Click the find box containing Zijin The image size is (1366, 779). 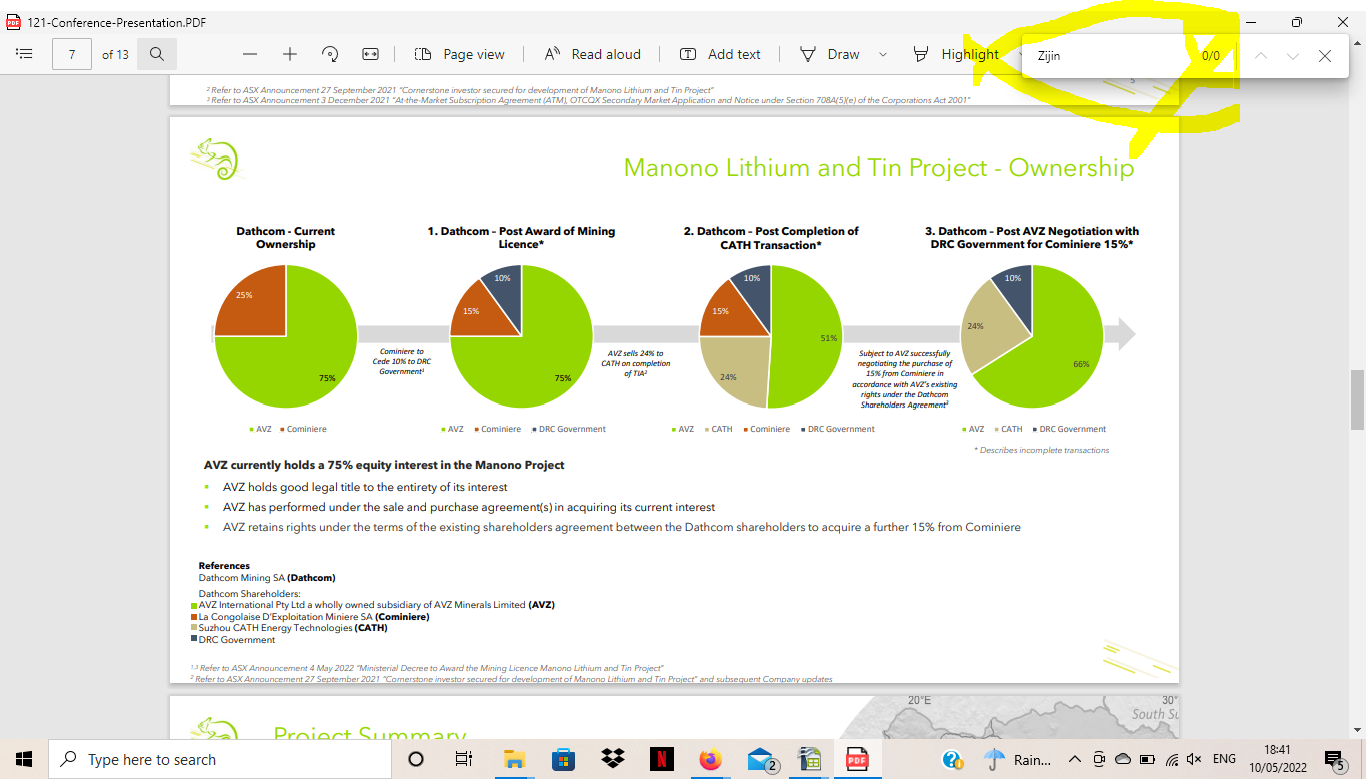[1110, 56]
